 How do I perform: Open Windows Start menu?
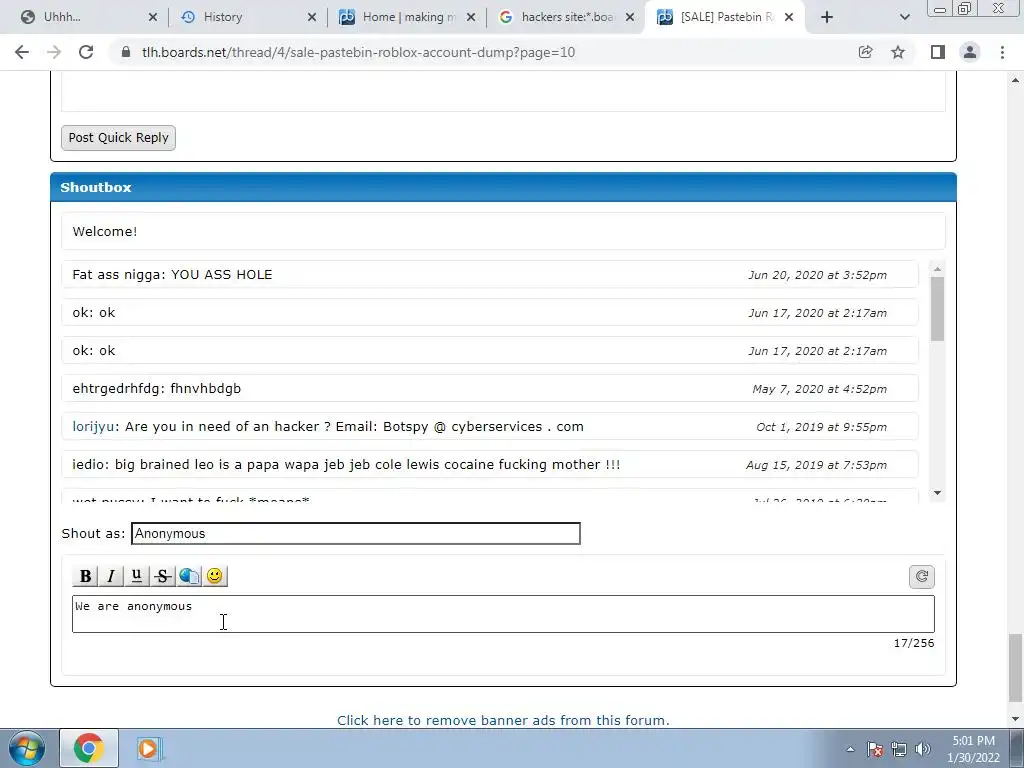coord(27,748)
